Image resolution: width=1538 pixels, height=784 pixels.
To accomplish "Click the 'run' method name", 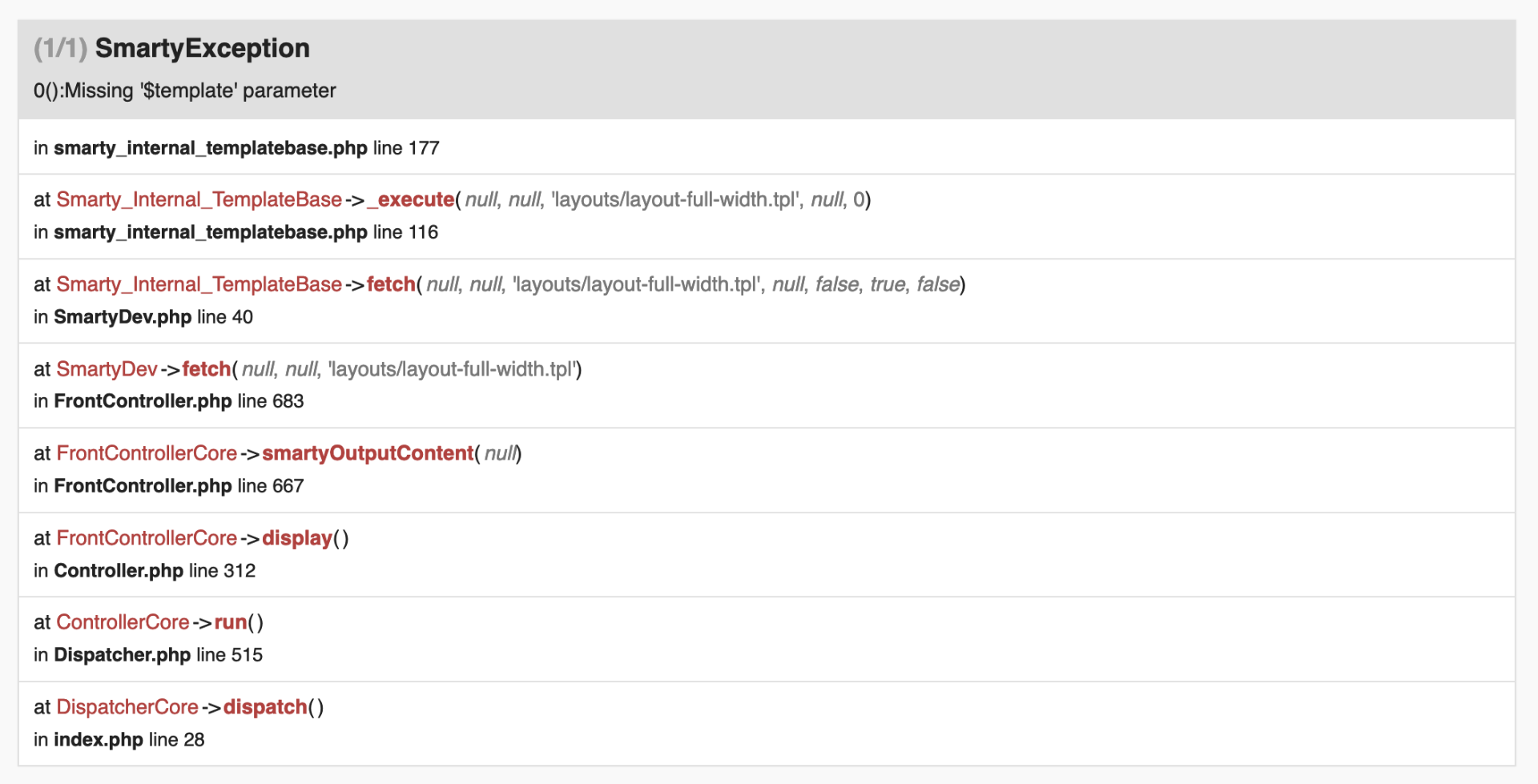I will [x=231, y=622].
